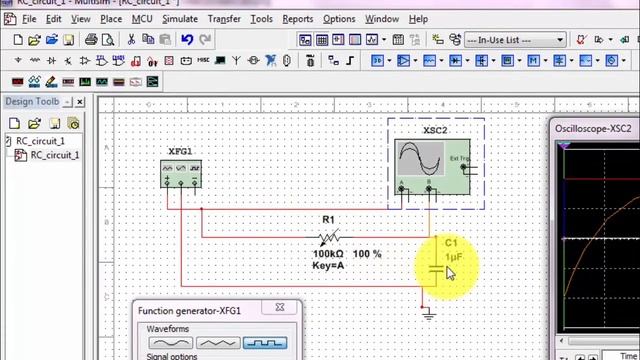Open the Basic resistor component group
640x360 pixels.
(35, 61)
